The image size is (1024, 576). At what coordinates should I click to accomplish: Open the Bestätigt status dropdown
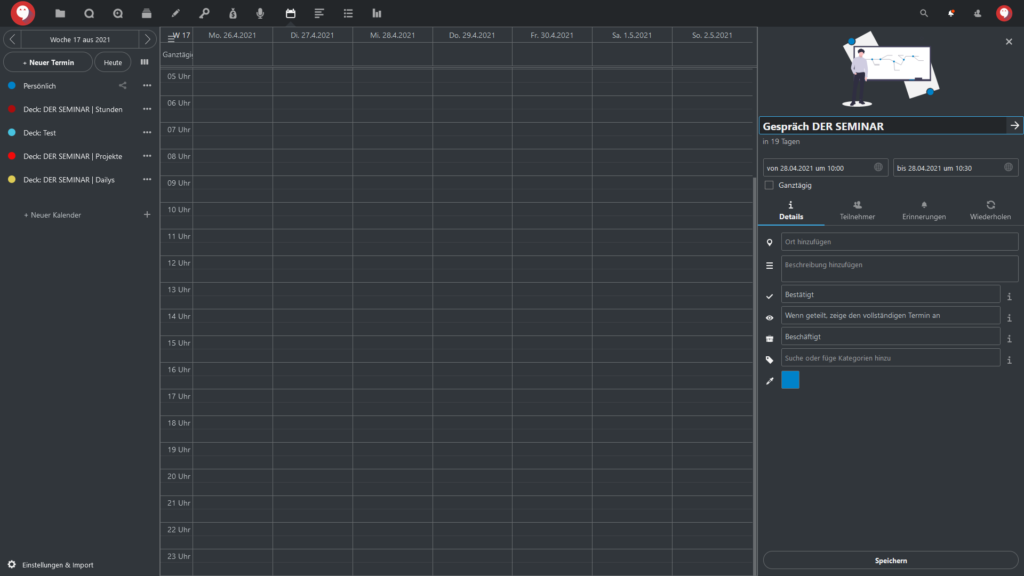[x=890, y=294]
